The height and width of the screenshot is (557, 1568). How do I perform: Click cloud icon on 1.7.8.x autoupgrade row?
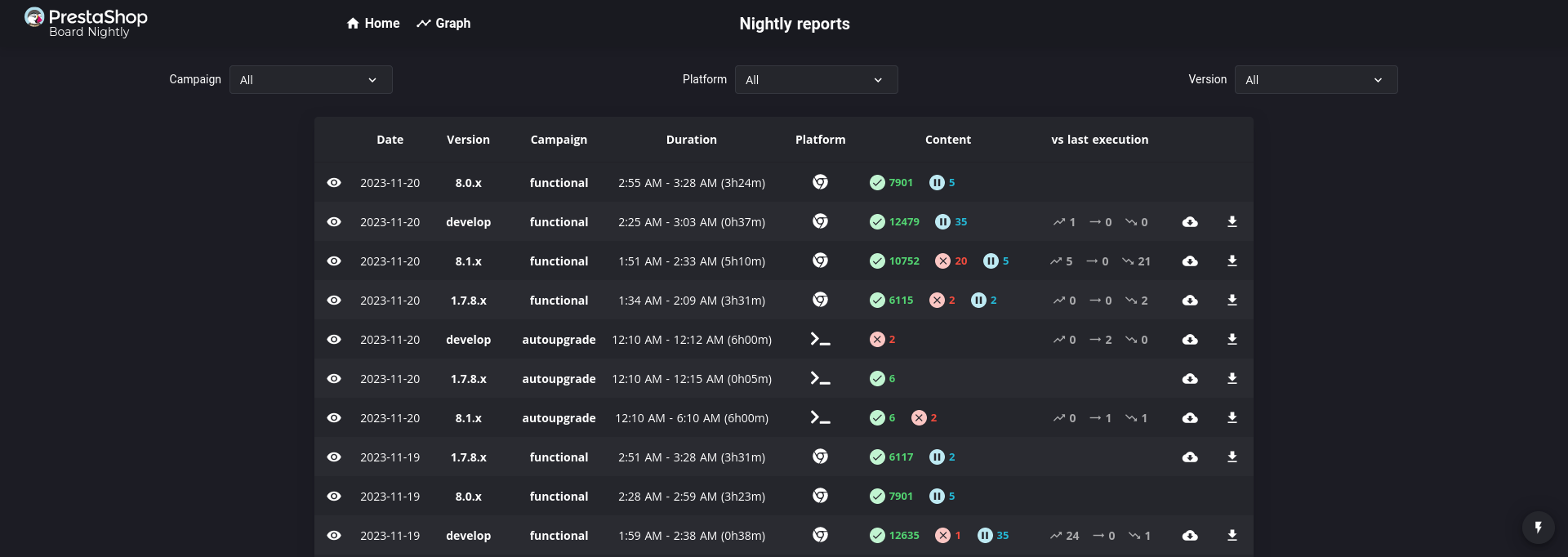coord(1190,379)
